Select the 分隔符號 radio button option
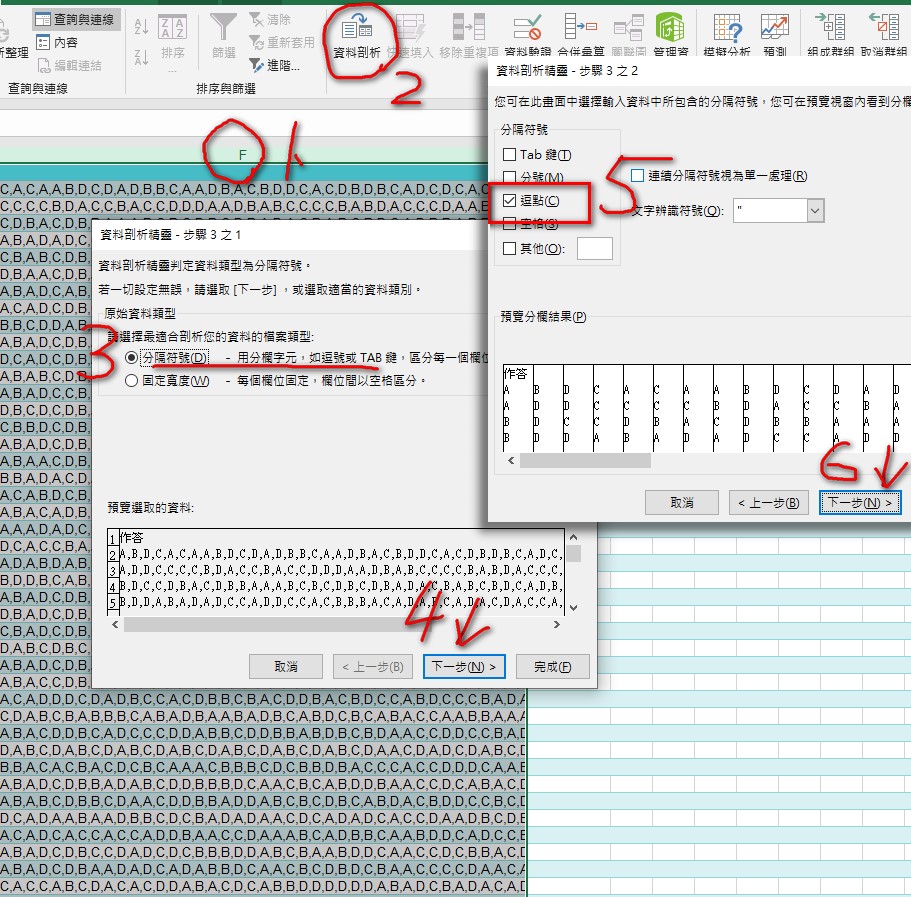911x897 pixels. [x=131, y=357]
